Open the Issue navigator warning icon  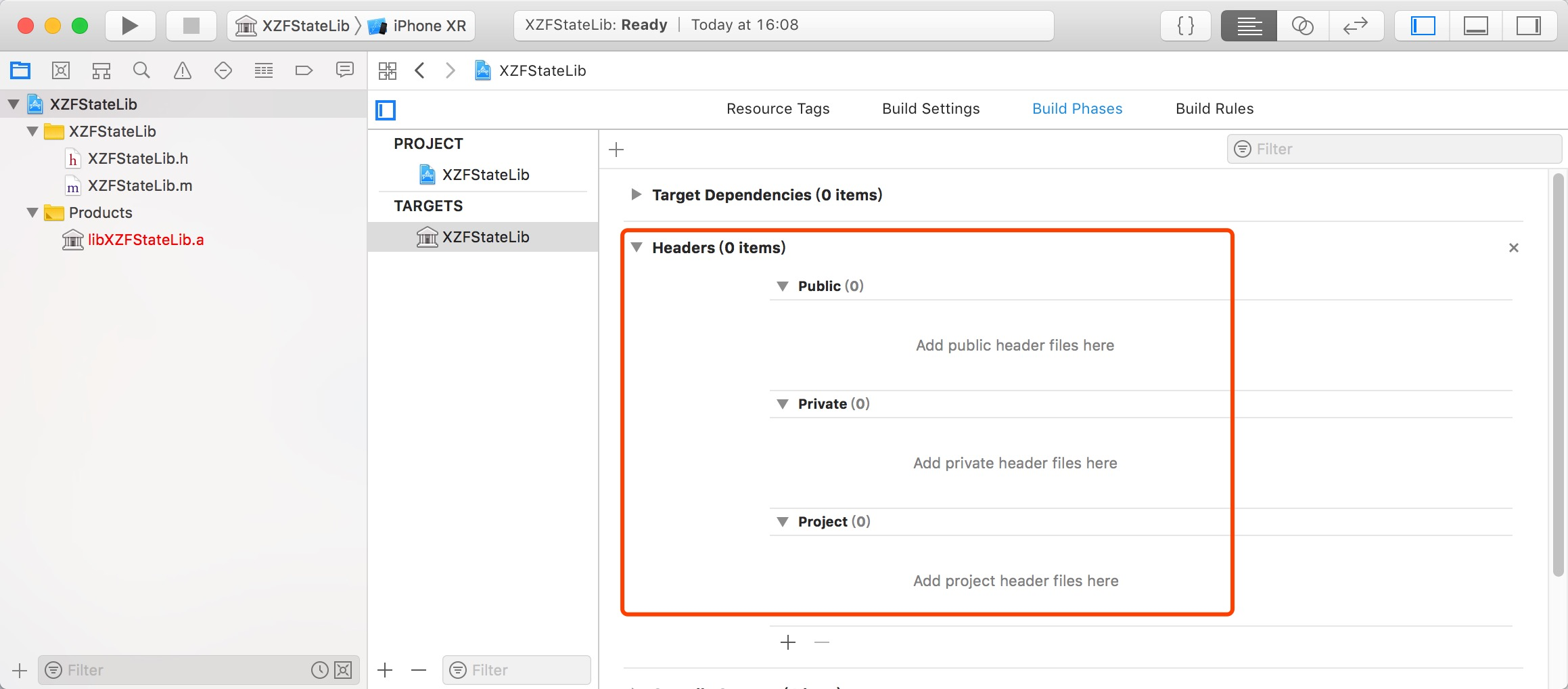183,70
